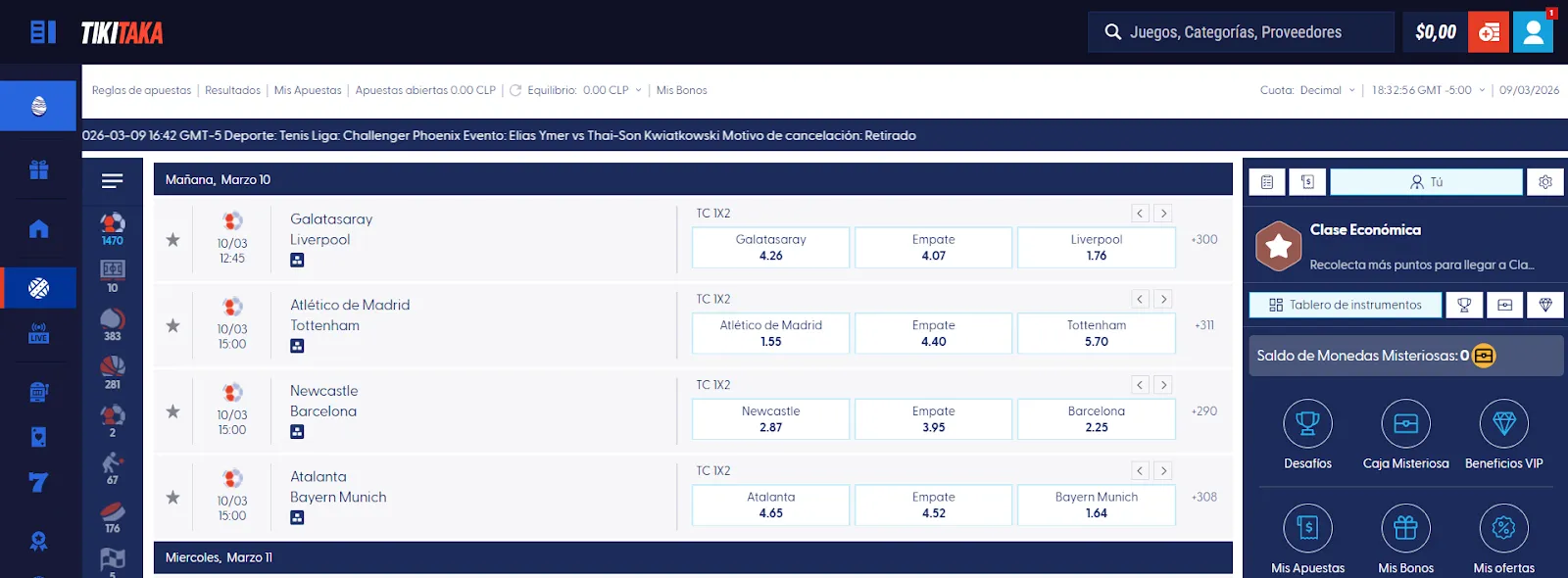Switch to the Tú tab
Image resolution: width=1568 pixels, height=578 pixels.
[x=1426, y=182]
